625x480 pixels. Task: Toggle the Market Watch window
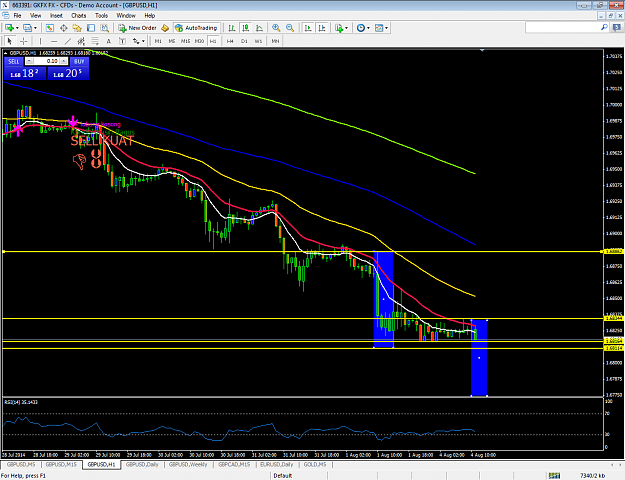pyautogui.click(x=49, y=28)
